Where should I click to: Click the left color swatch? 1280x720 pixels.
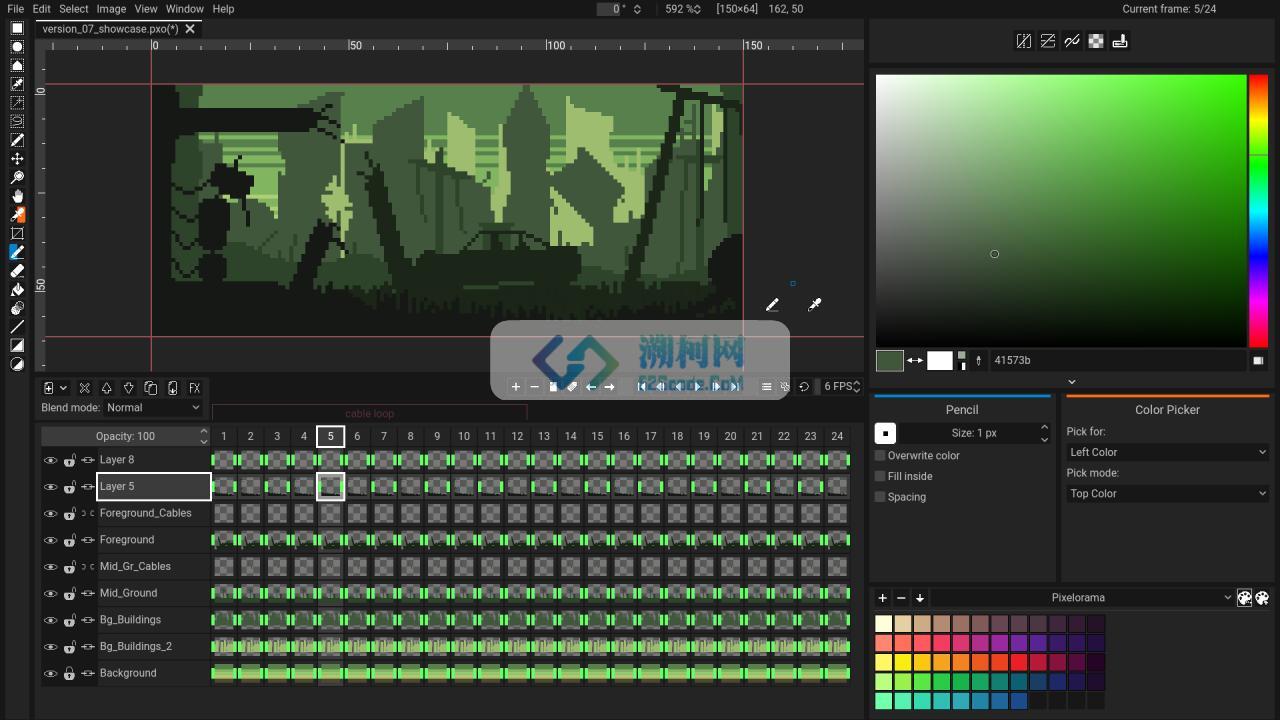click(x=890, y=360)
